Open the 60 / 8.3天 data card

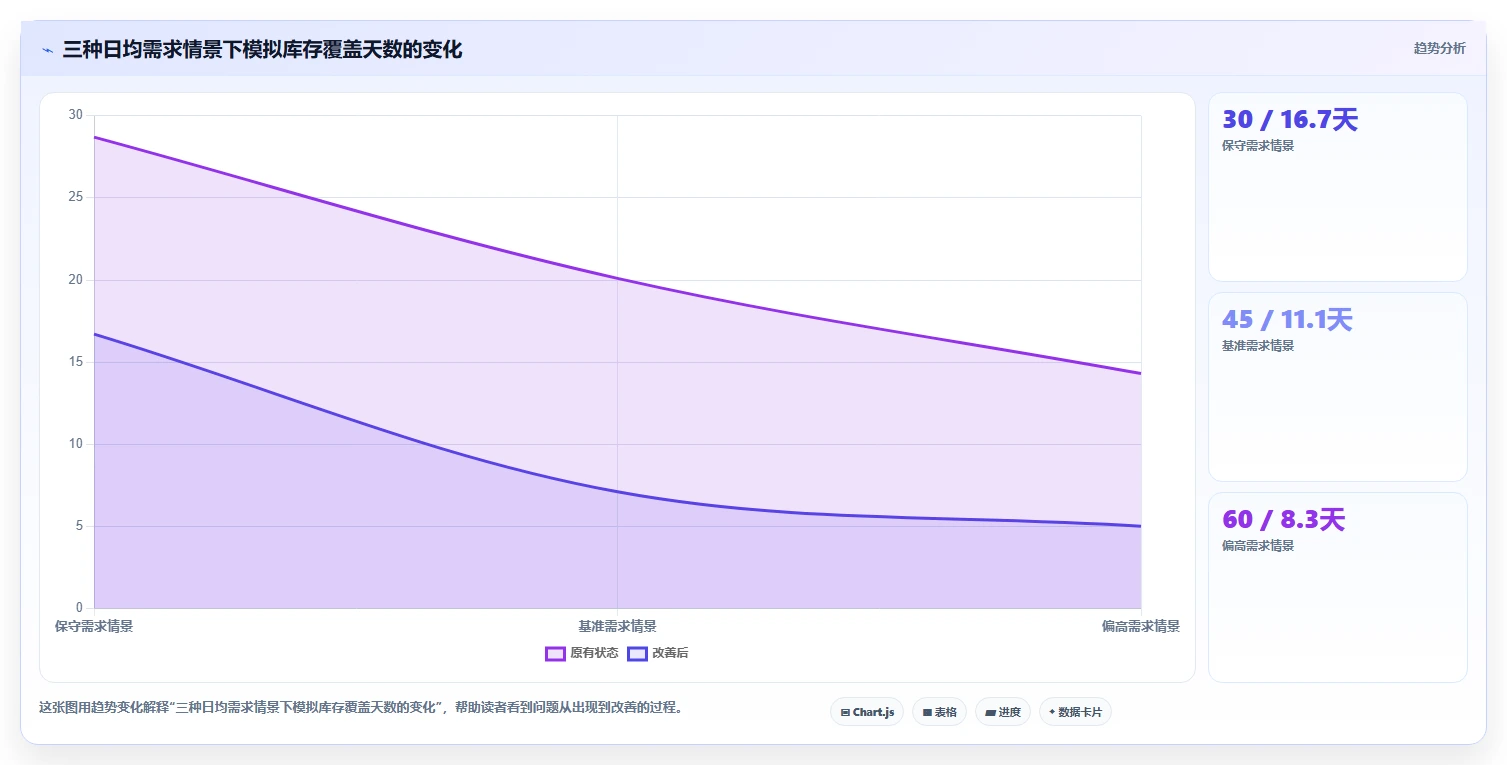coord(1337,587)
